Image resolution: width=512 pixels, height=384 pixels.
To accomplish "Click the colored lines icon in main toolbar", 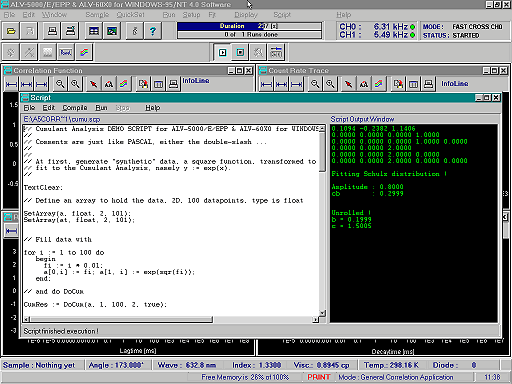I will [84, 52].
